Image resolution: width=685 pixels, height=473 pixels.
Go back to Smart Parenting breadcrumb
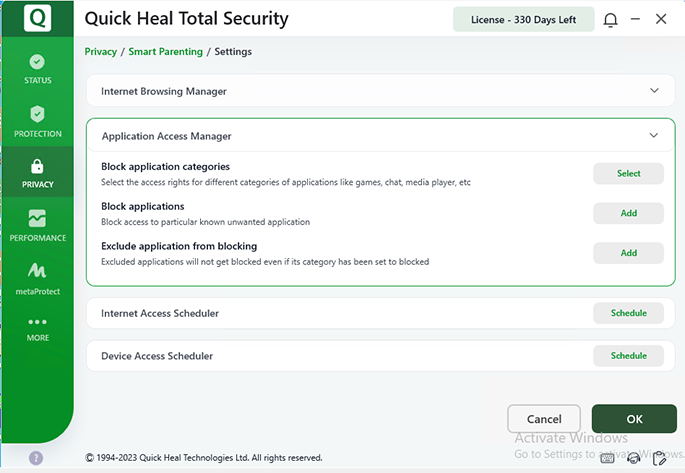(x=165, y=51)
